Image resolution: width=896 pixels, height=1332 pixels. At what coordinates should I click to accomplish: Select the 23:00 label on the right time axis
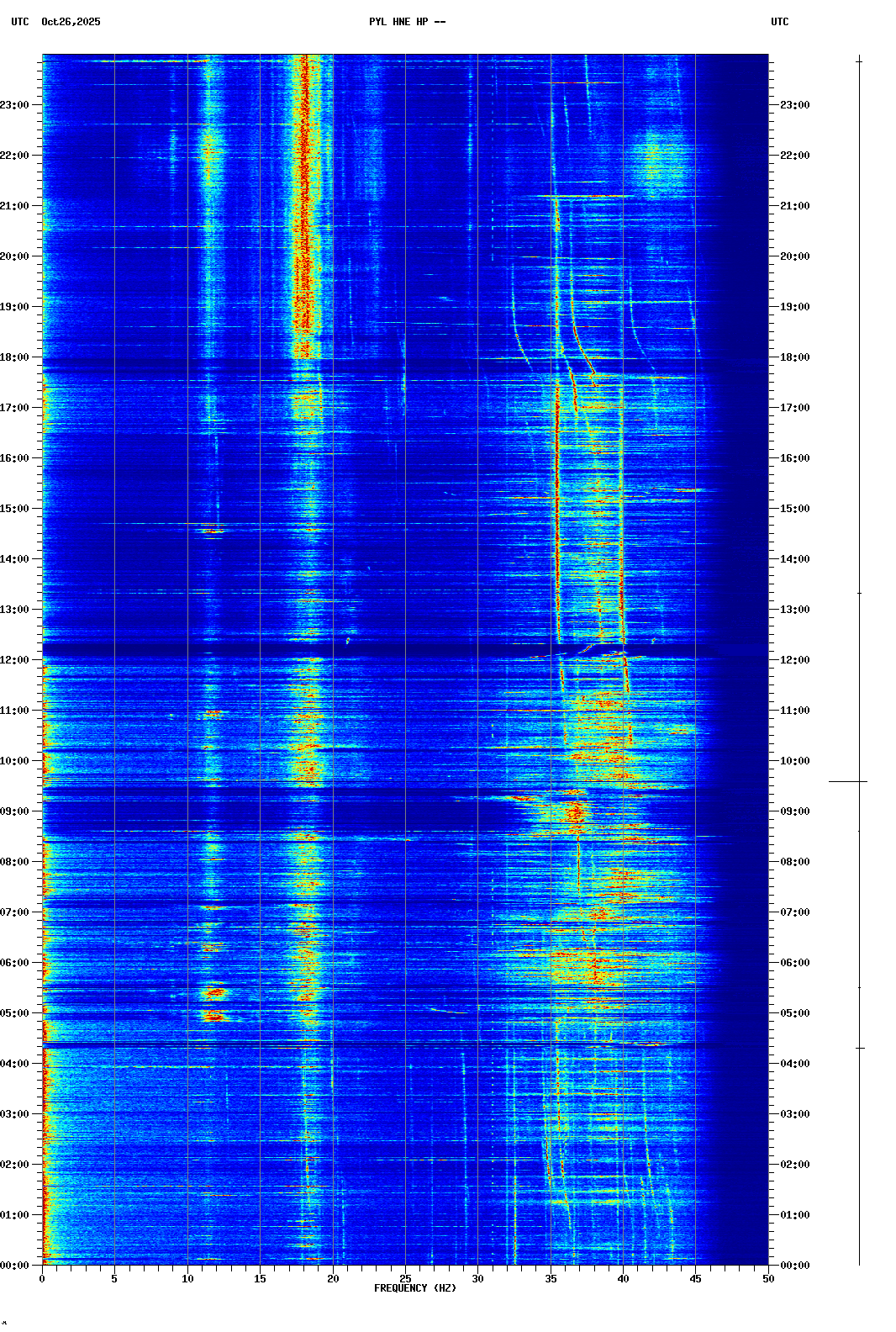point(794,105)
